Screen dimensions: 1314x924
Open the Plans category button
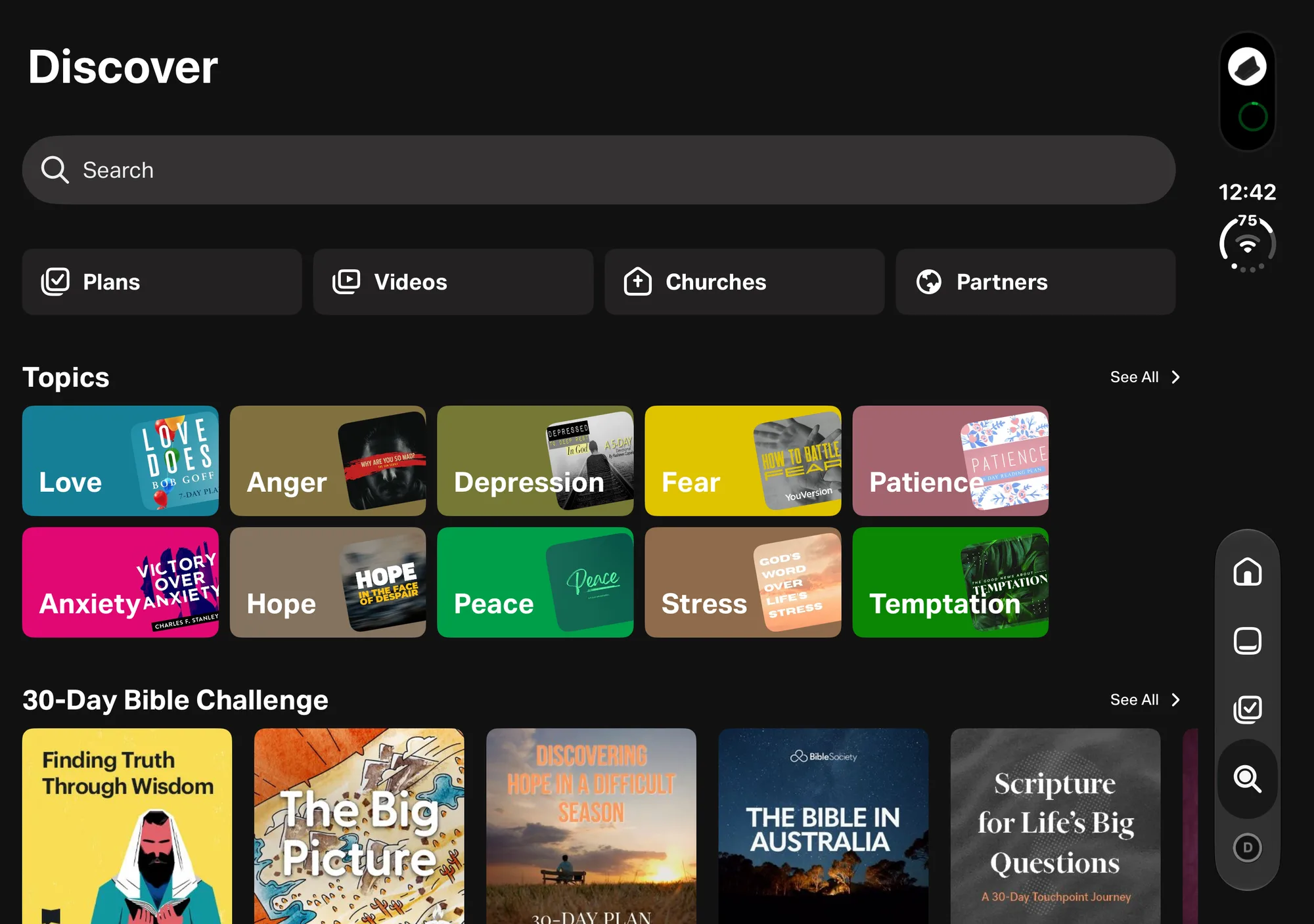[x=162, y=282]
